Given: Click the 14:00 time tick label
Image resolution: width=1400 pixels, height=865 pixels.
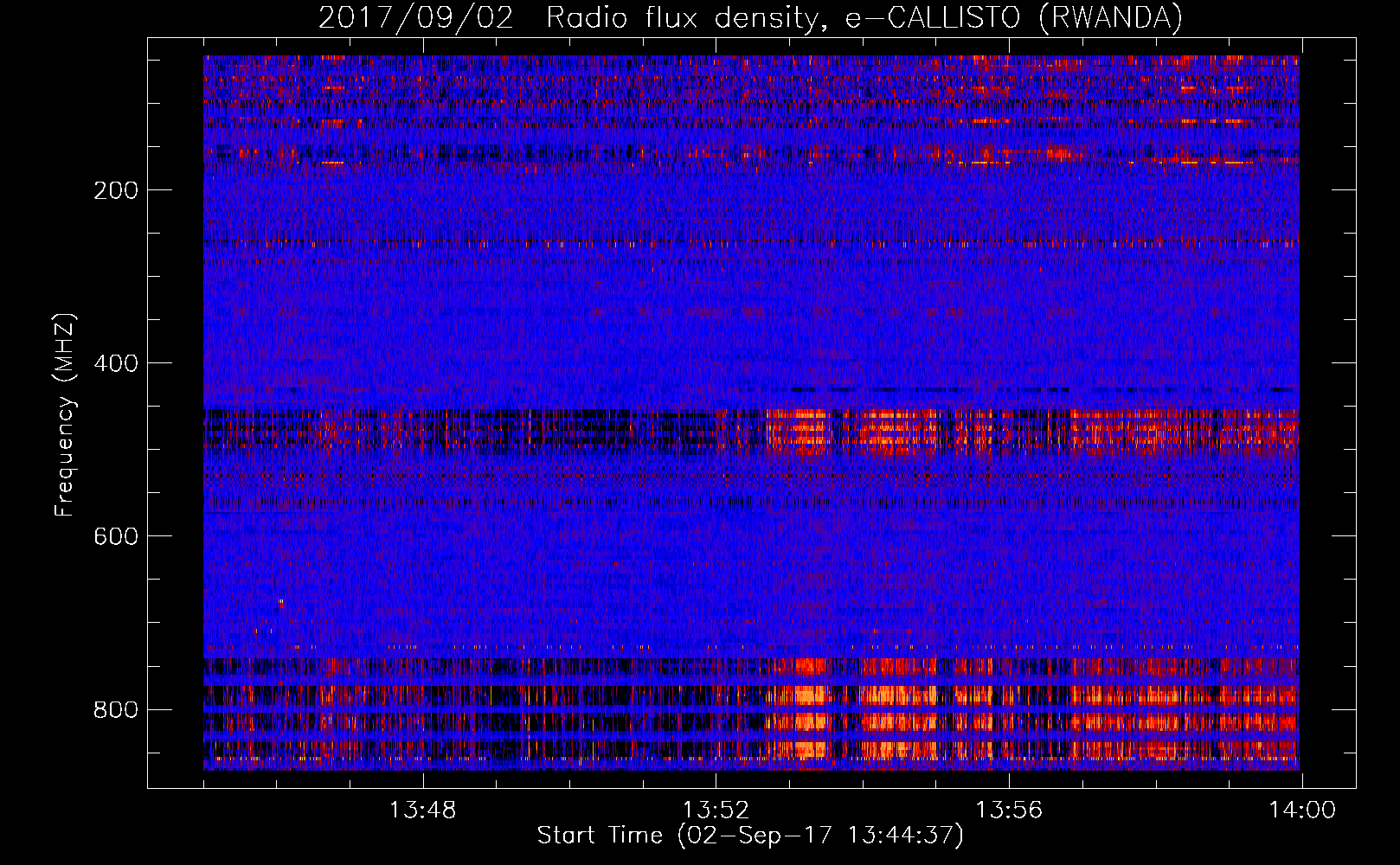Looking at the screenshot, I should point(1302,811).
